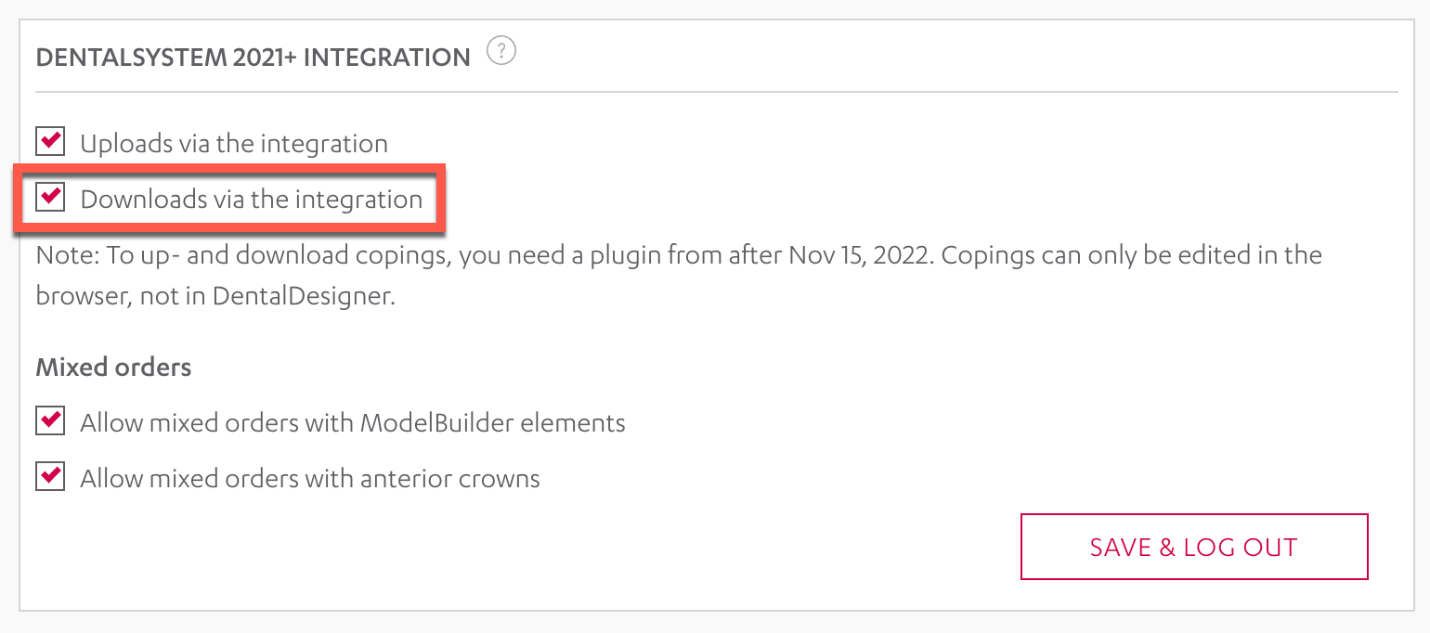1430x633 pixels.
Task: Toggle Downloads via the integration checkbox
Action: [50, 197]
